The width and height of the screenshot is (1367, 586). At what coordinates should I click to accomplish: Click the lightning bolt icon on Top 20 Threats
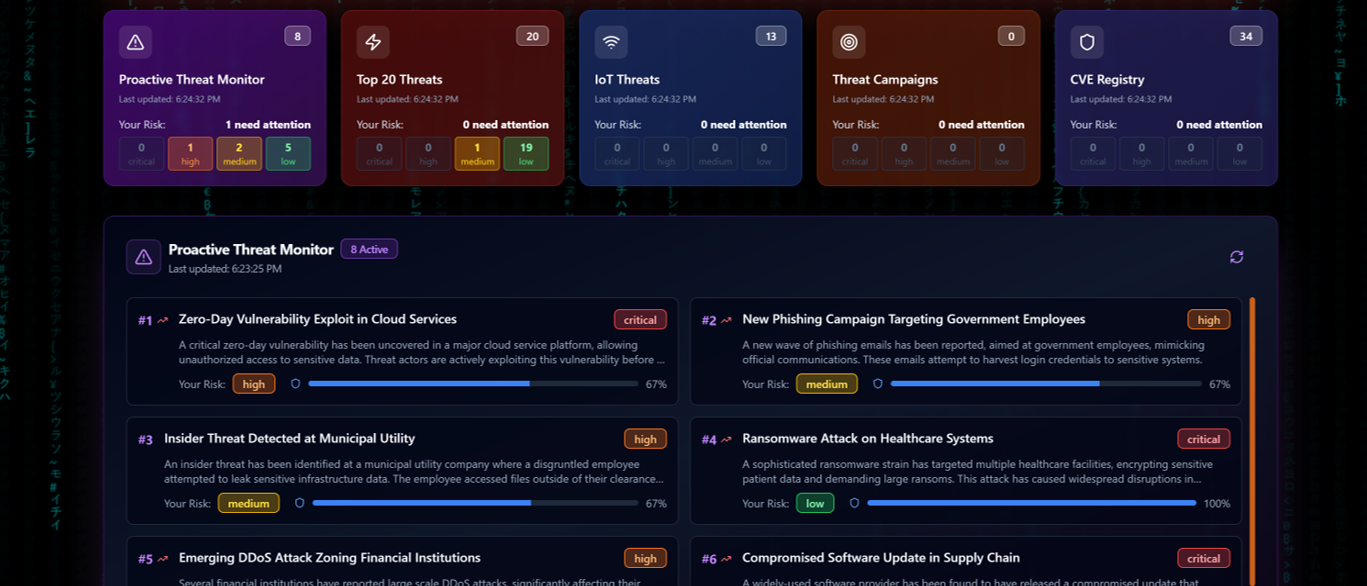click(373, 42)
